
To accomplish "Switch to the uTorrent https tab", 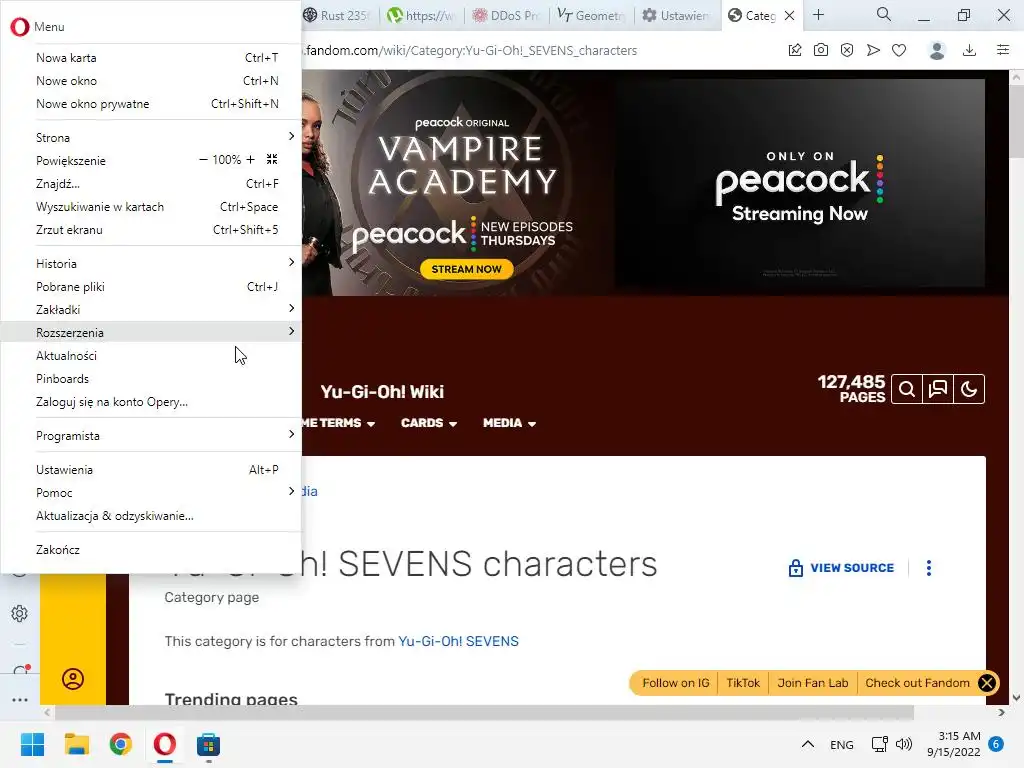I will coord(421,16).
